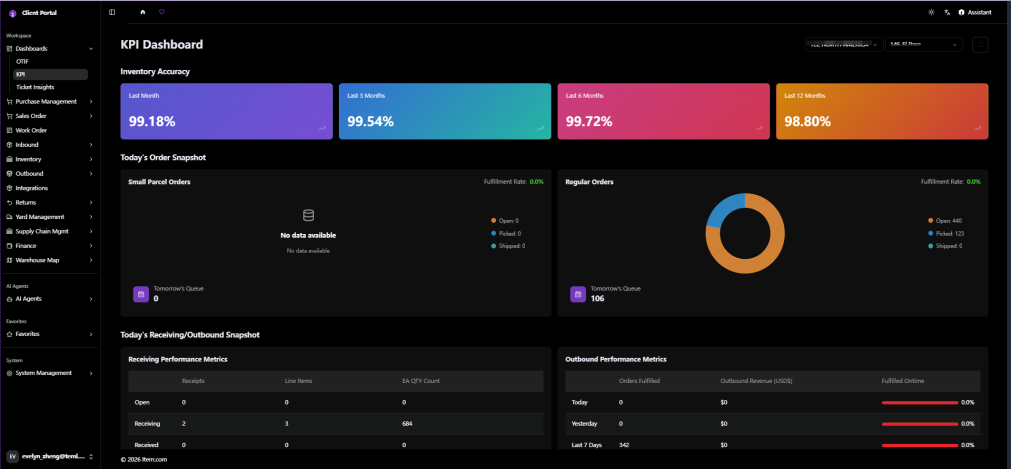Switch theme with the sun icon
1011x469 pixels.
[930, 12]
